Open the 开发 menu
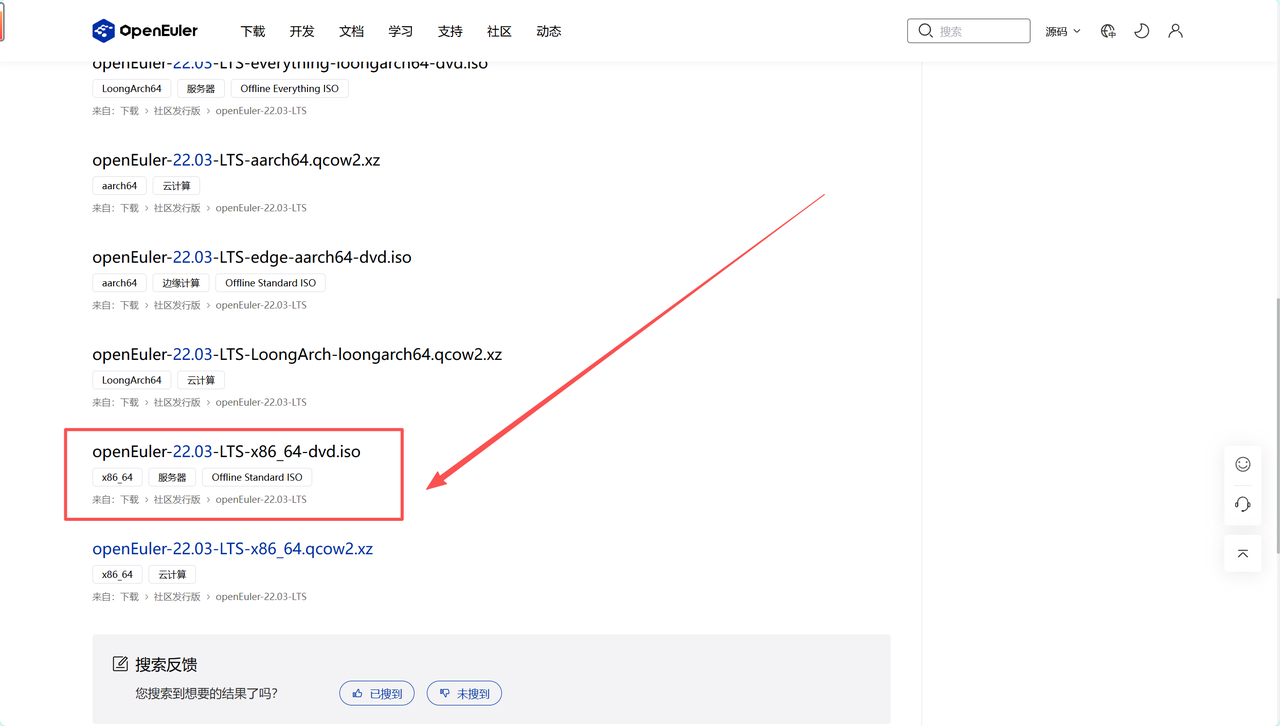Image resolution: width=1280 pixels, height=726 pixels. [302, 31]
